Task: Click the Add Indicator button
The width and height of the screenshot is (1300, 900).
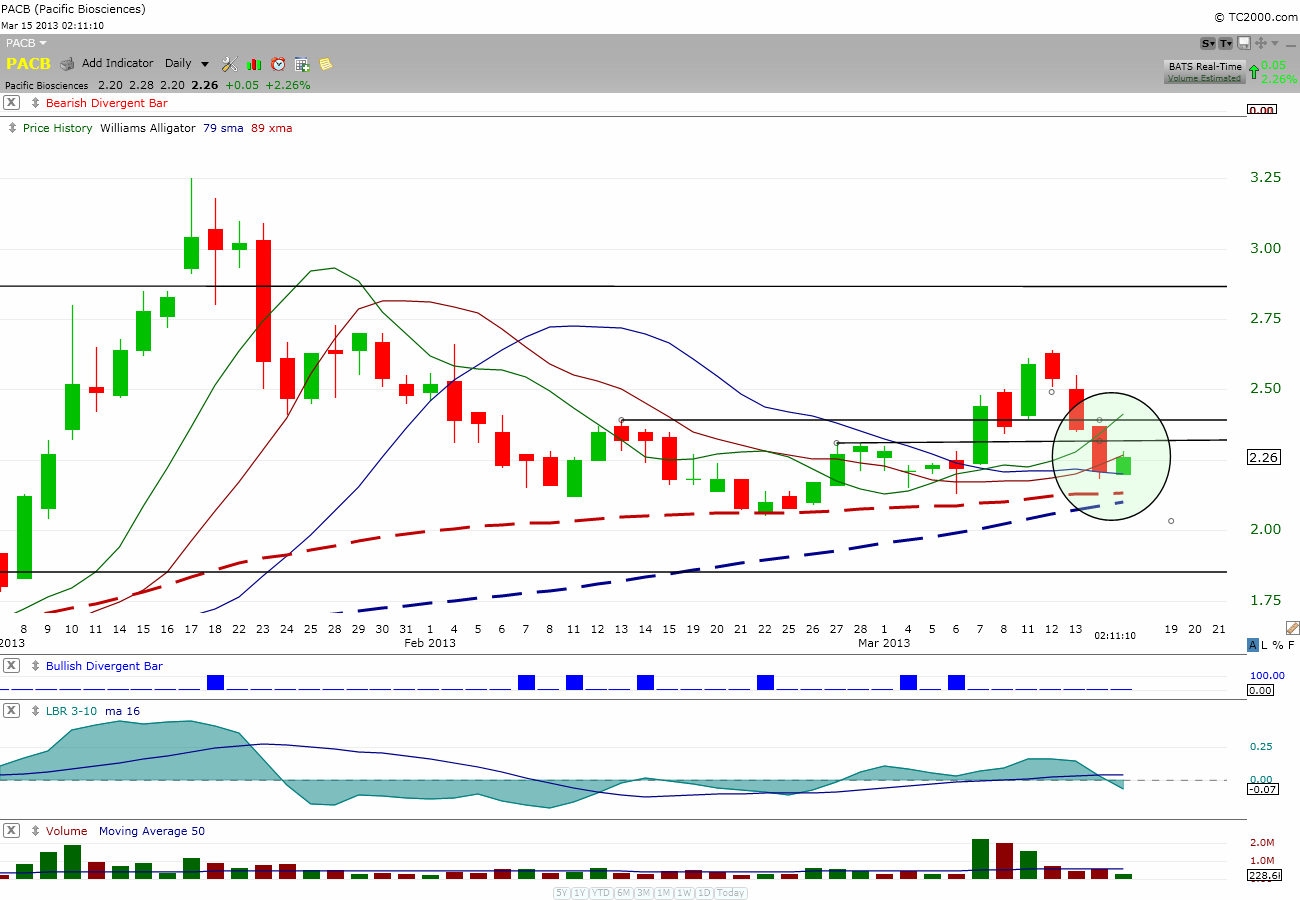Action: point(118,64)
